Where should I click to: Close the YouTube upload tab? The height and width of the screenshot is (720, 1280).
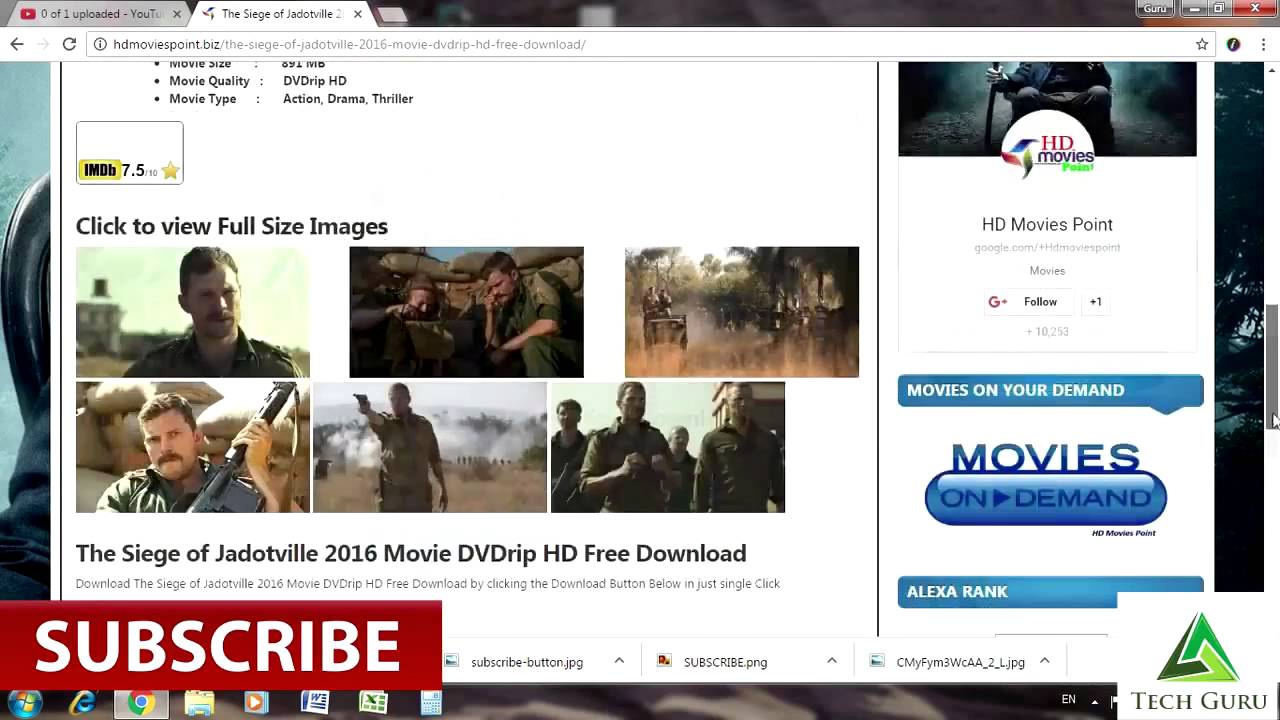click(177, 14)
